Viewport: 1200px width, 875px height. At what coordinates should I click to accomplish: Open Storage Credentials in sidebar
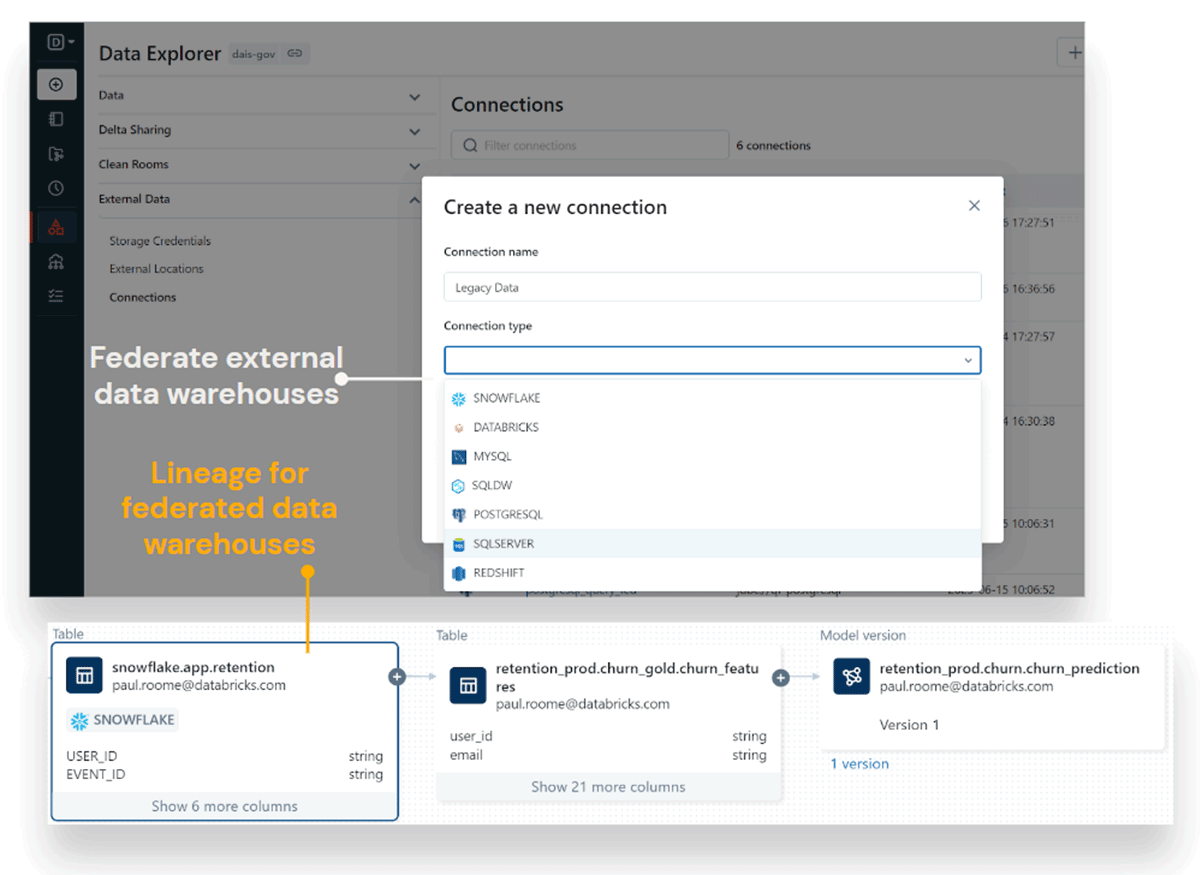click(160, 241)
